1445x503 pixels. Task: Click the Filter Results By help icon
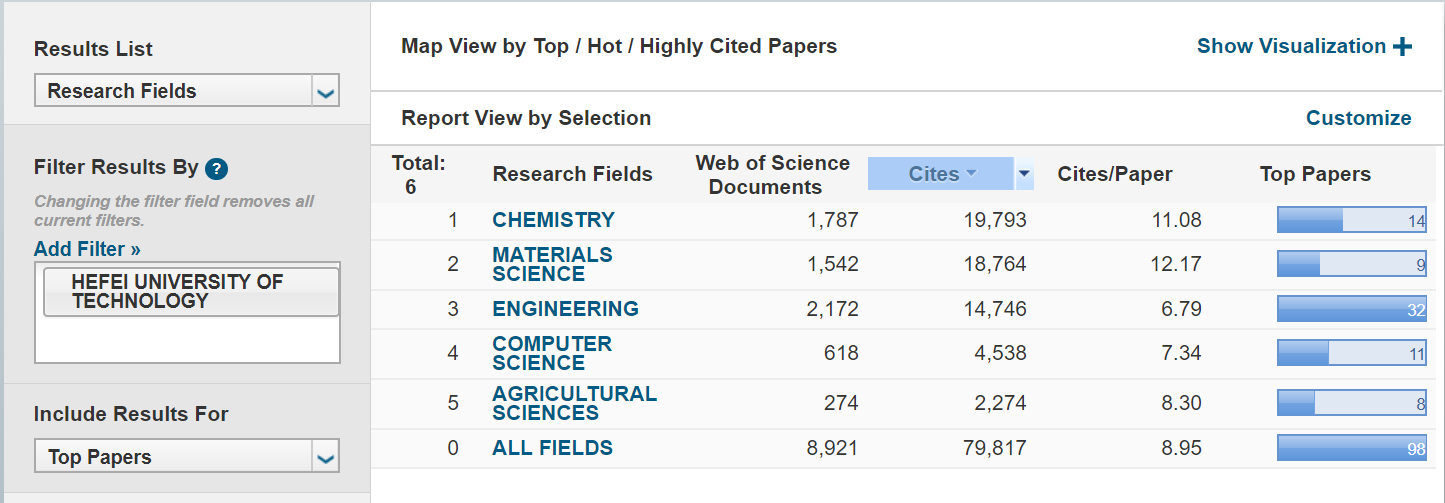click(217, 169)
